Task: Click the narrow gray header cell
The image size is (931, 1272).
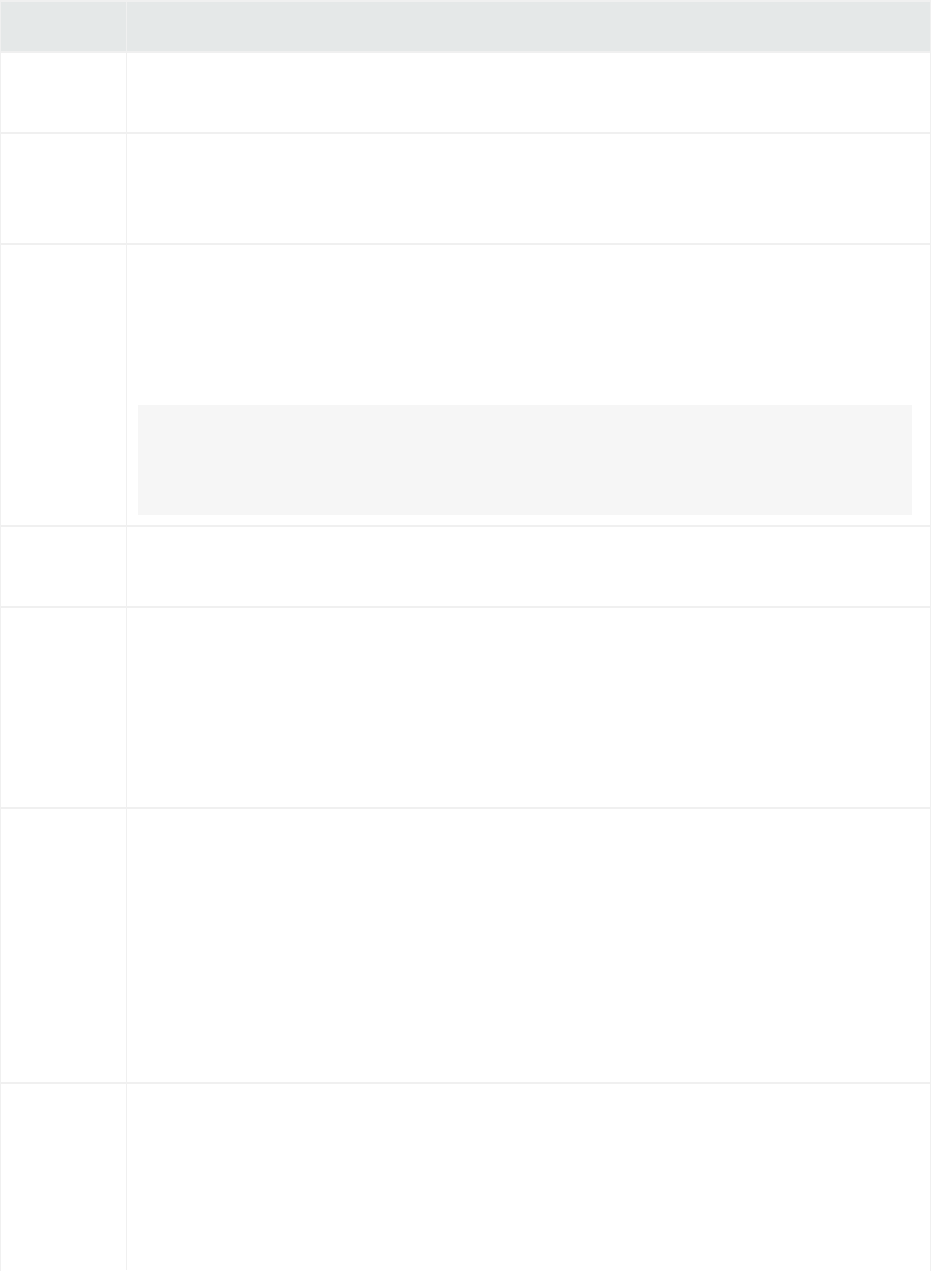Action: coord(63,26)
